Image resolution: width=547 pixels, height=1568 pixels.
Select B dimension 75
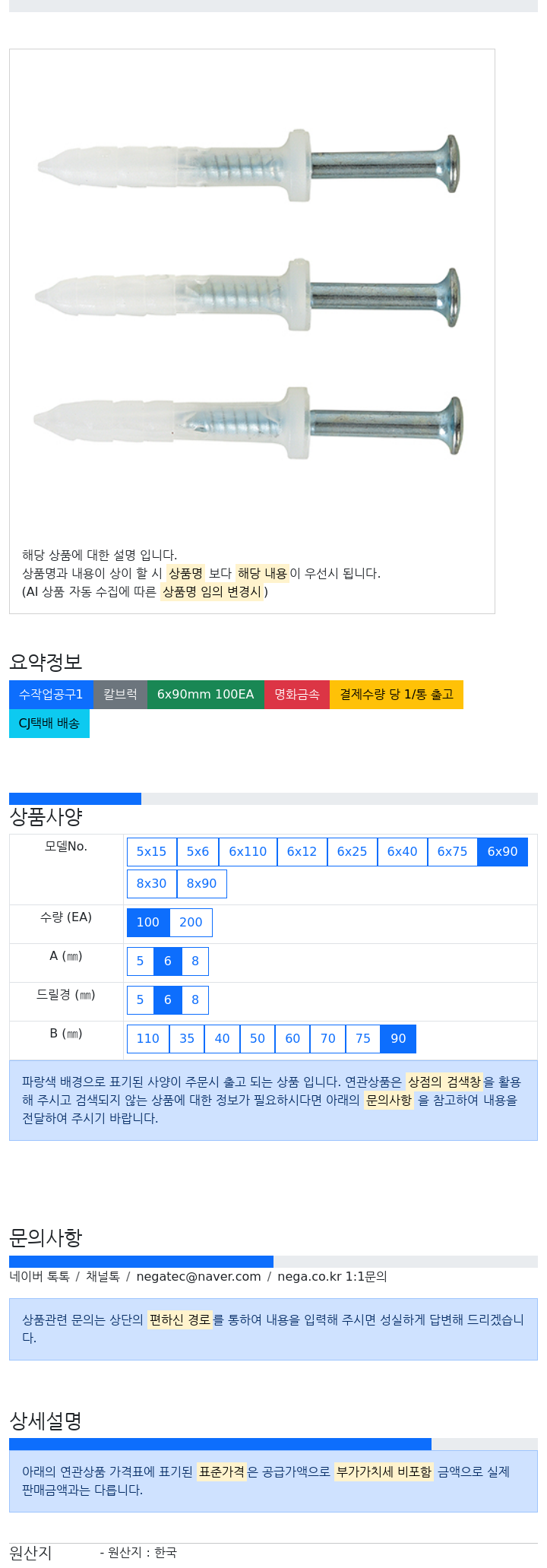[x=363, y=1039]
